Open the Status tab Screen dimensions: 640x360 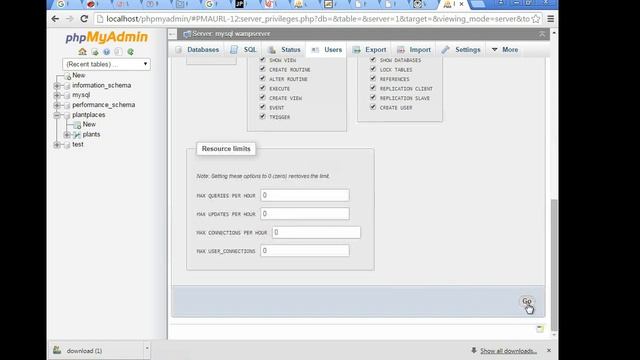coord(284,49)
